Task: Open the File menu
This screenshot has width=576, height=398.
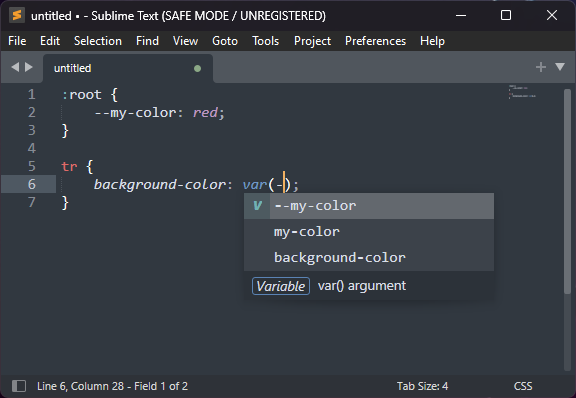Action: click(x=17, y=41)
